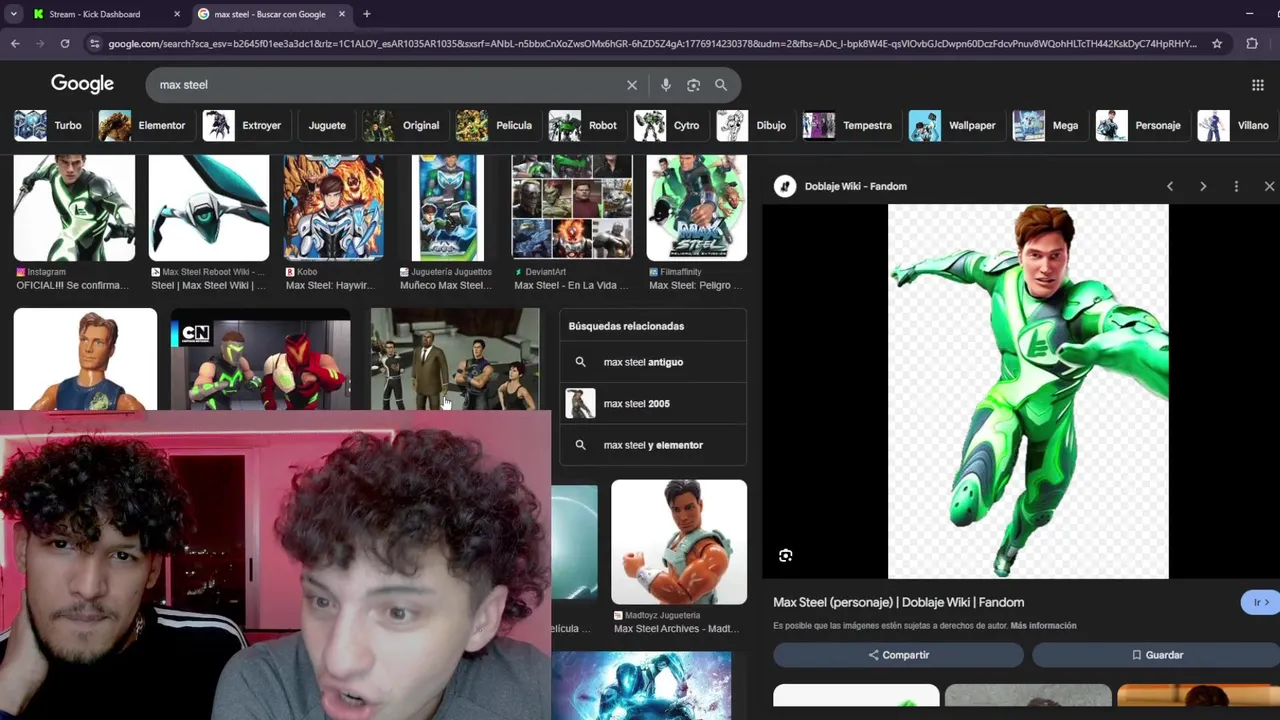Open the Kobo Haywire book thumbnail
The image size is (1280, 720).
point(333,207)
